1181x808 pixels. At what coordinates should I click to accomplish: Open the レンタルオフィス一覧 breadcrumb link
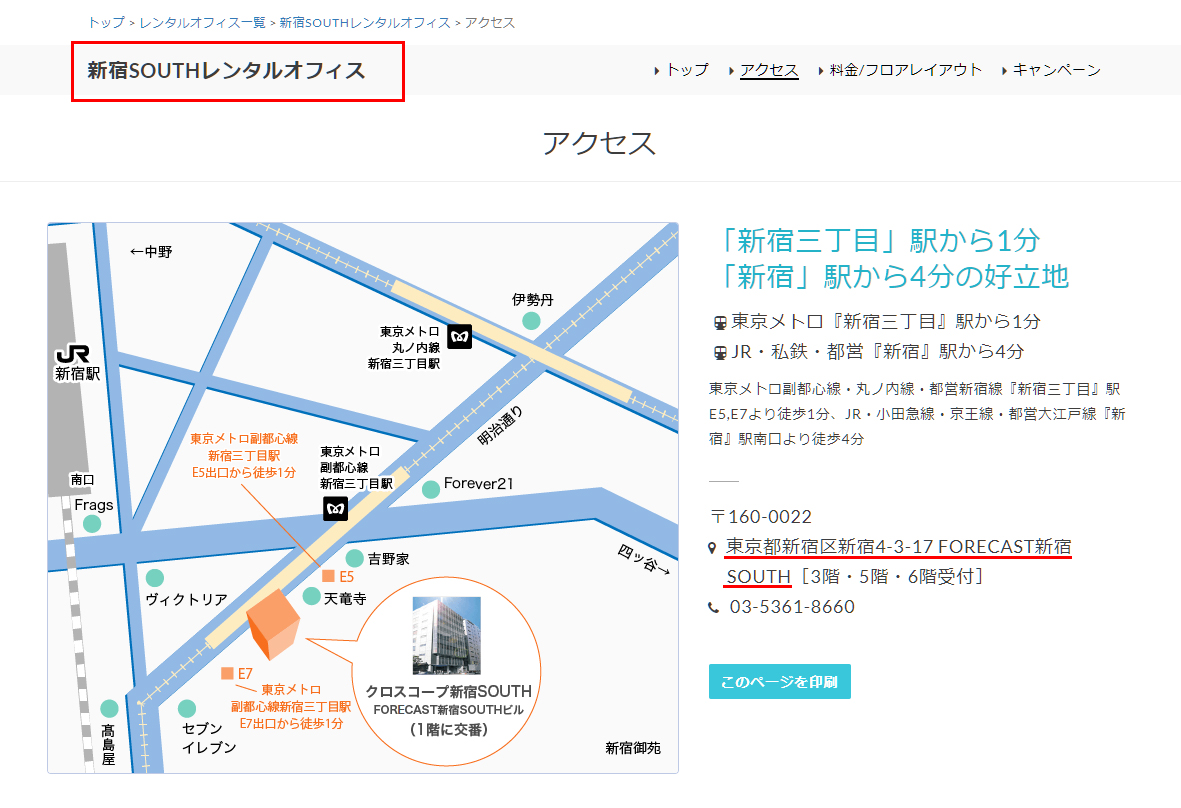click(202, 22)
